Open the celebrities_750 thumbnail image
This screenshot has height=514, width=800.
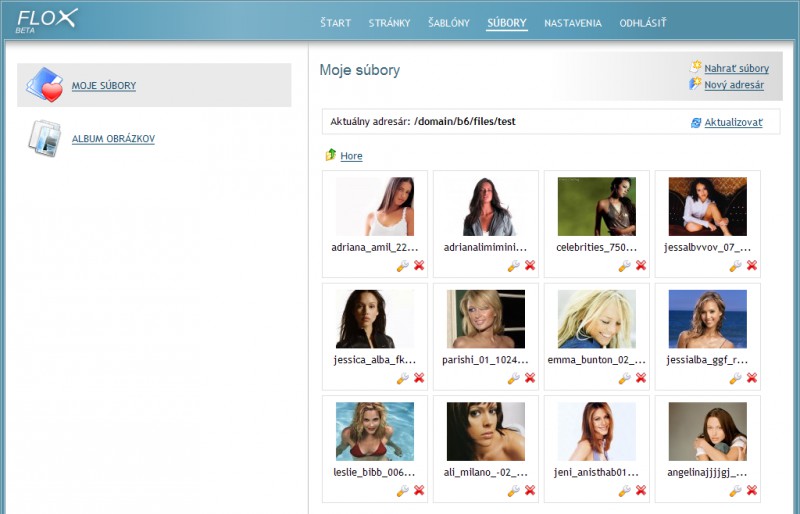pyautogui.click(x=596, y=206)
